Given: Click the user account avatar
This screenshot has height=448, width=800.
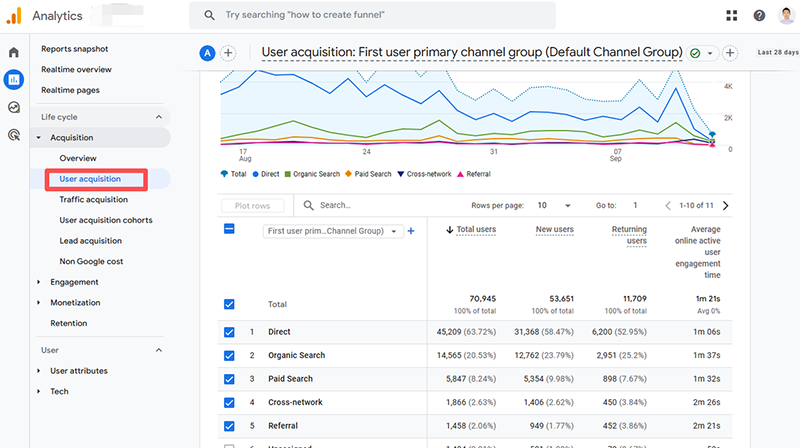Looking at the screenshot, I should pos(786,15).
